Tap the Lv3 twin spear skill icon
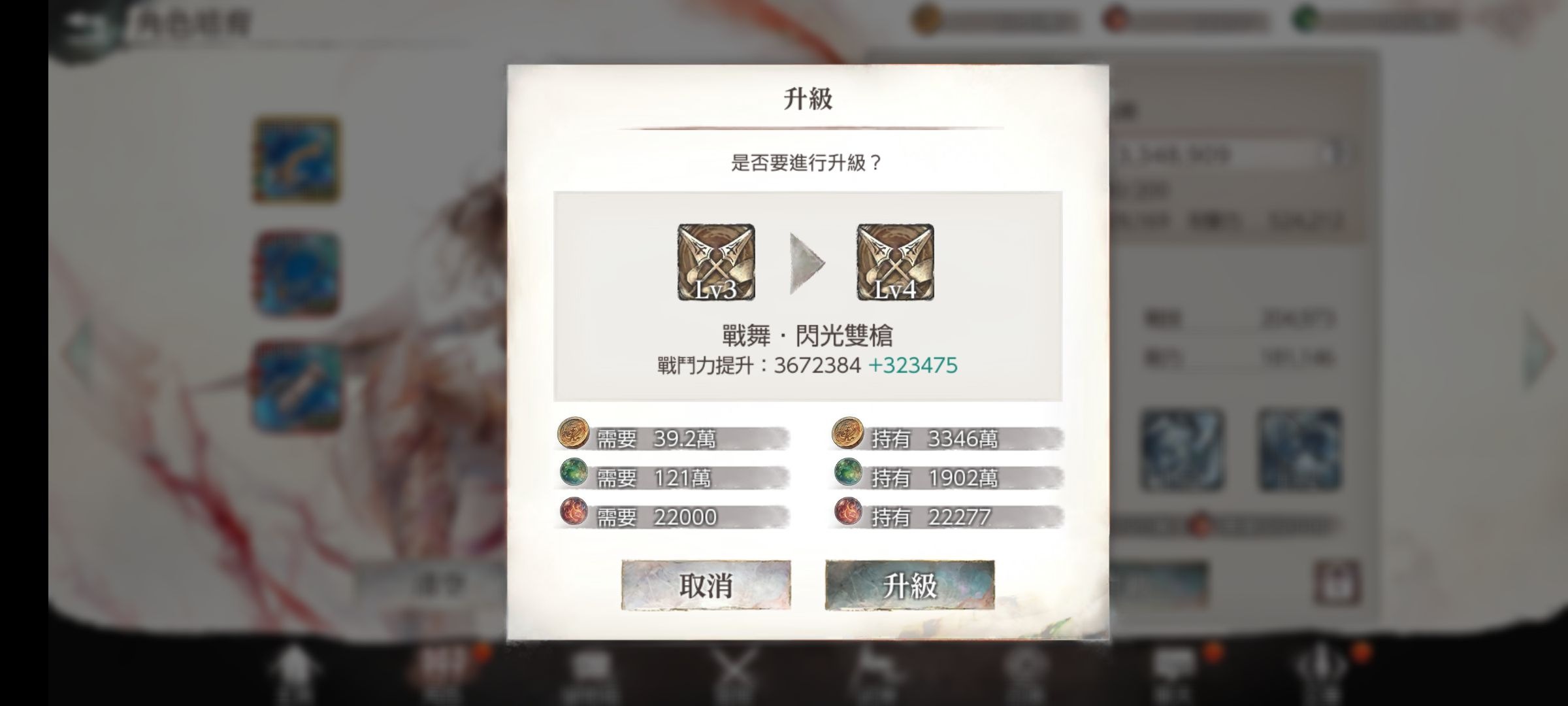1568x706 pixels. coord(716,262)
